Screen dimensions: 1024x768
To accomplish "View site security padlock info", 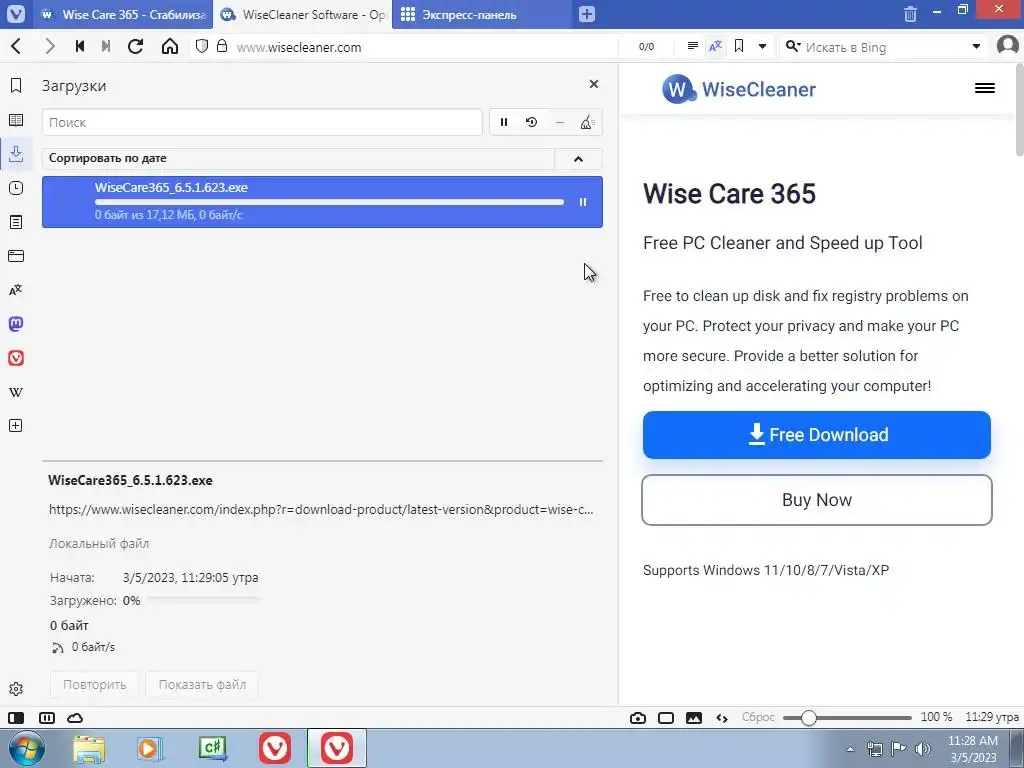I will click(222, 46).
